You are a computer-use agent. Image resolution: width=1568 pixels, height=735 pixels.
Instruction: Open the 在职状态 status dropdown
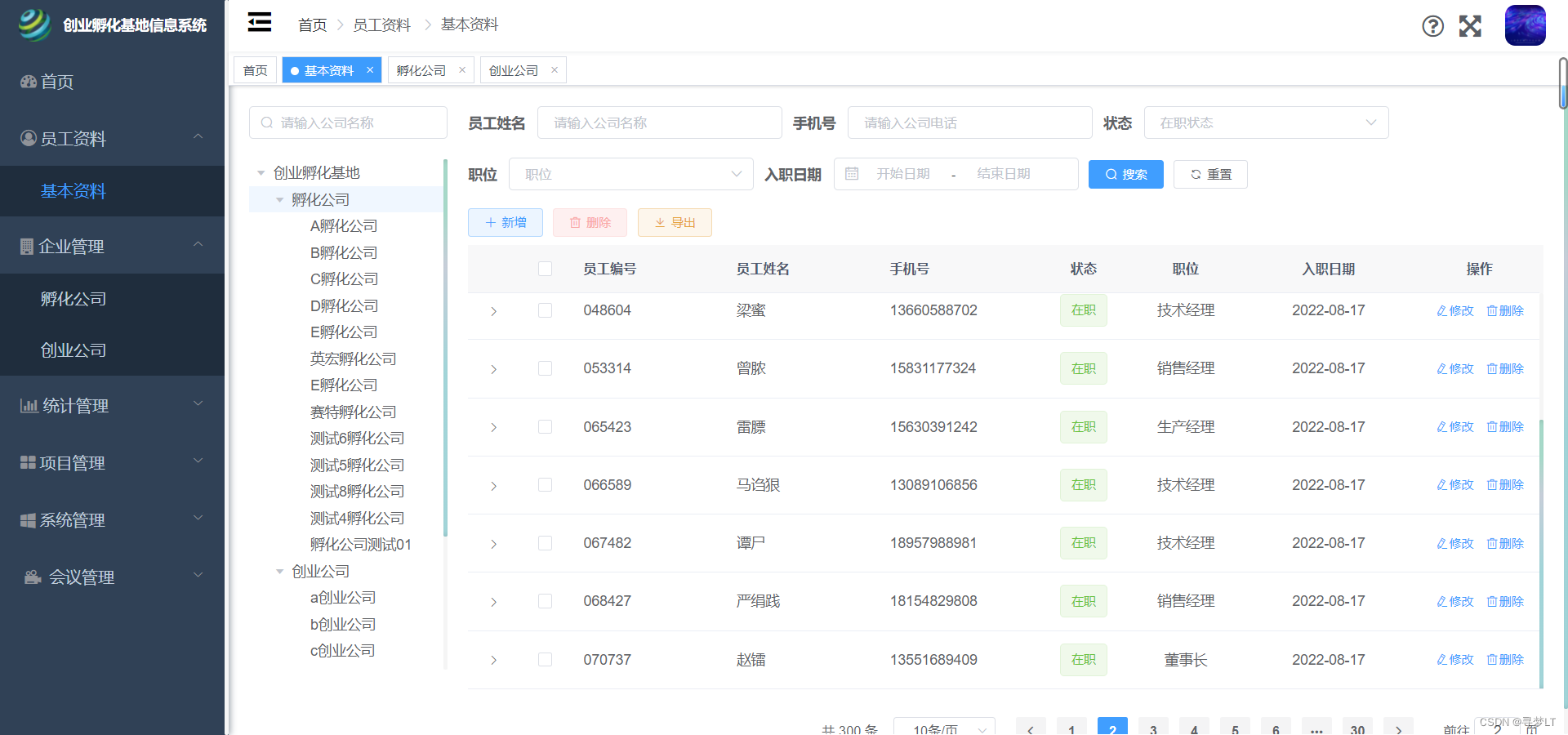pyautogui.click(x=1266, y=122)
